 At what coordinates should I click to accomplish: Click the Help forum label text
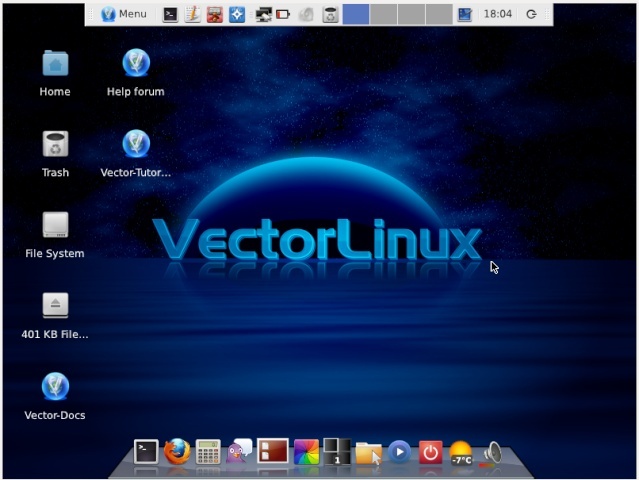tap(136, 92)
